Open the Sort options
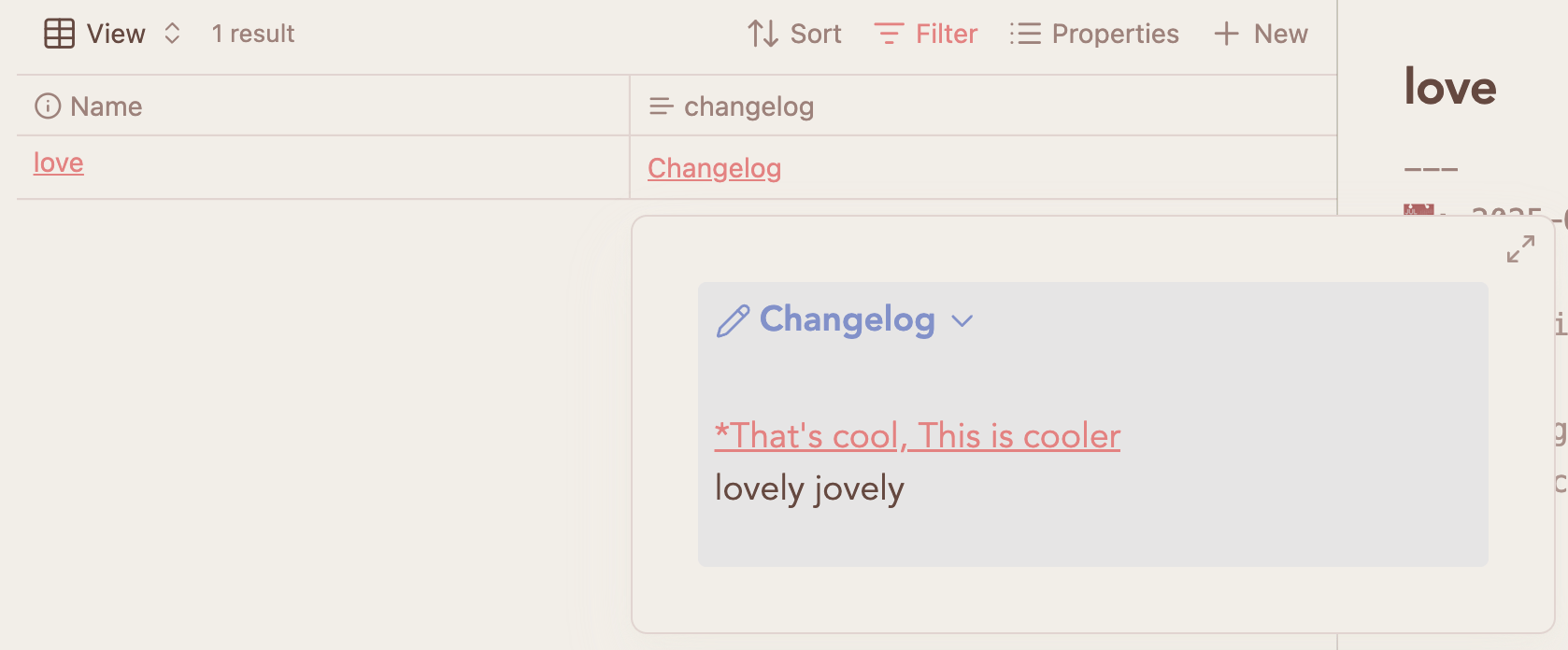This screenshot has width=1568, height=650. tap(794, 34)
